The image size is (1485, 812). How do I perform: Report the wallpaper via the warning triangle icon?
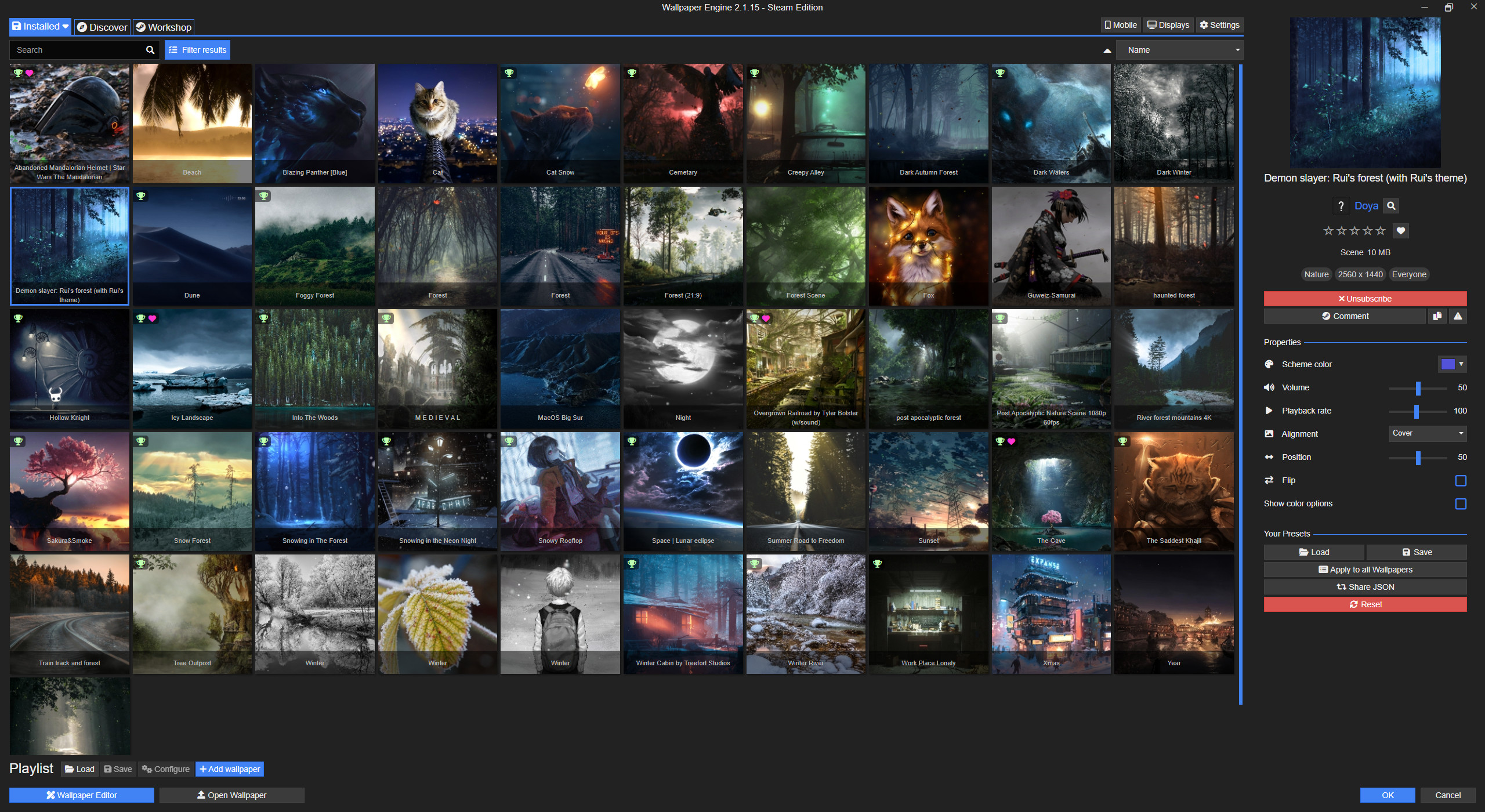[x=1458, y=316]
